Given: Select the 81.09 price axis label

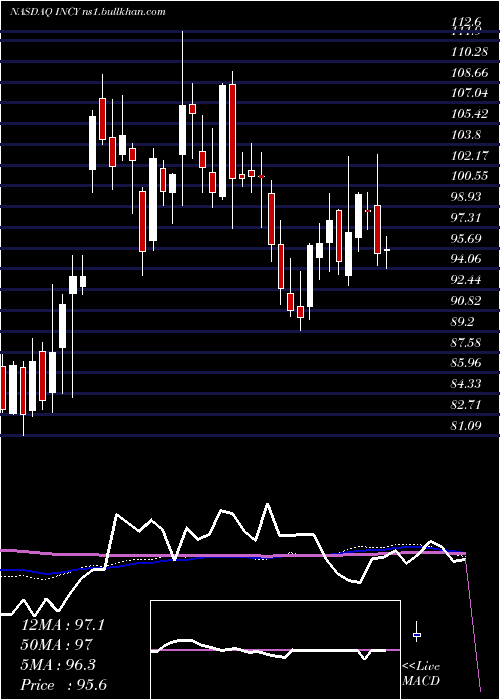Looking at the screenshot, I should pyautogui.click(x=467, y=425).
